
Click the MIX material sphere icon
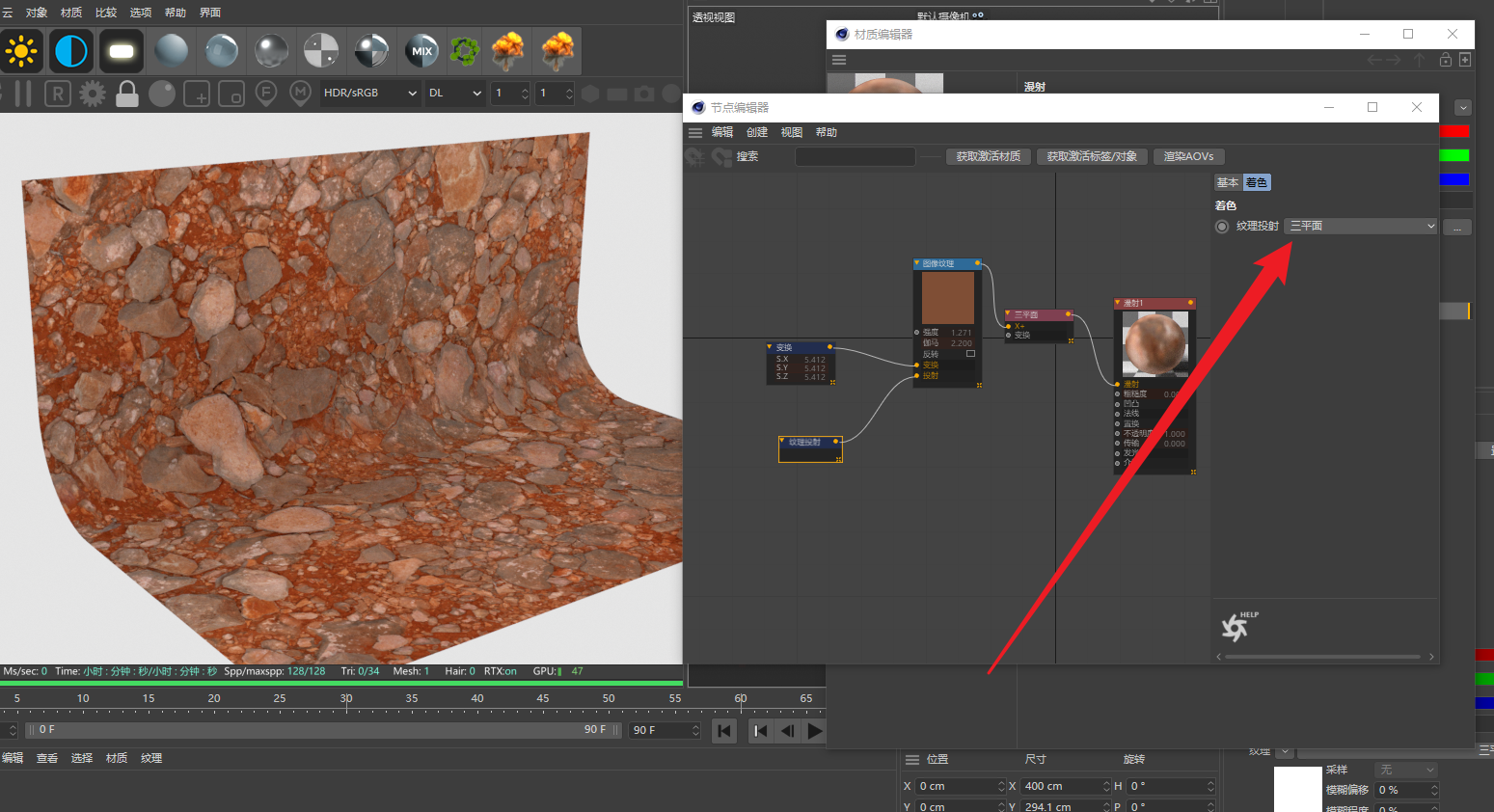tap(421, 51)
